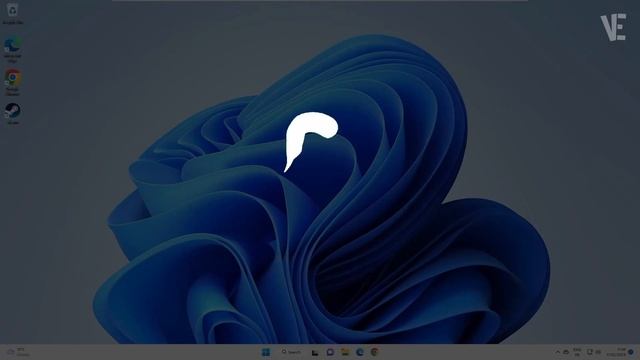Open Google Chrome desktop shortcut
The height and width of the screenshot is (360, 640).
(12, 82)
